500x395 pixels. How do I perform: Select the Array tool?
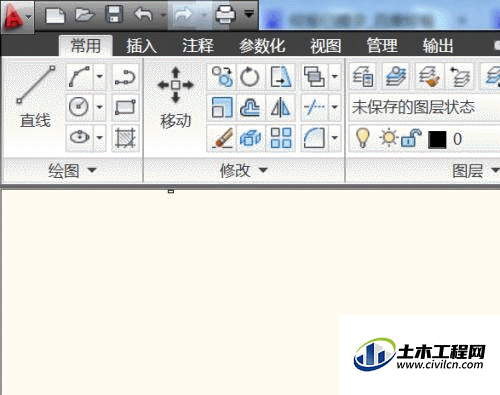(x=281, y=138)
